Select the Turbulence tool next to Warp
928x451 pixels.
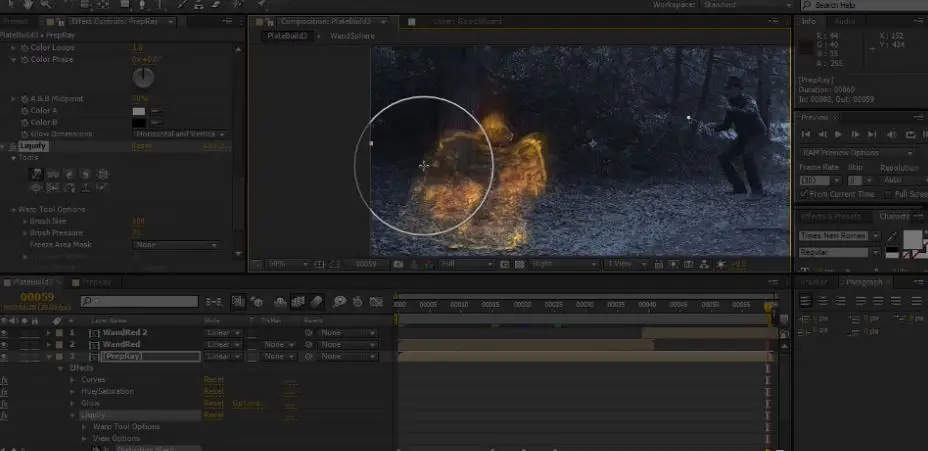[x=53, y=174]
